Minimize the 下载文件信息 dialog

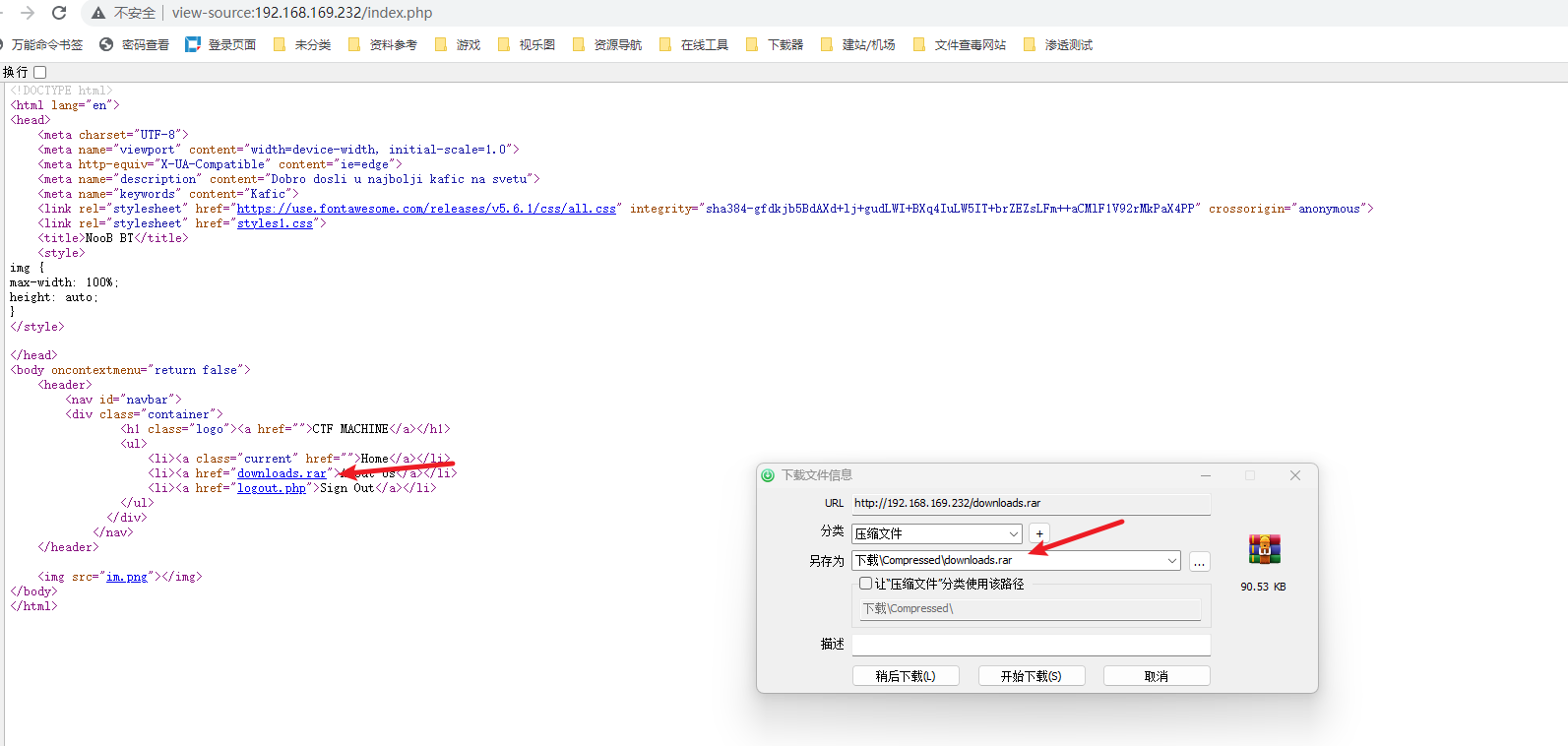click(x=1205, y=475)
